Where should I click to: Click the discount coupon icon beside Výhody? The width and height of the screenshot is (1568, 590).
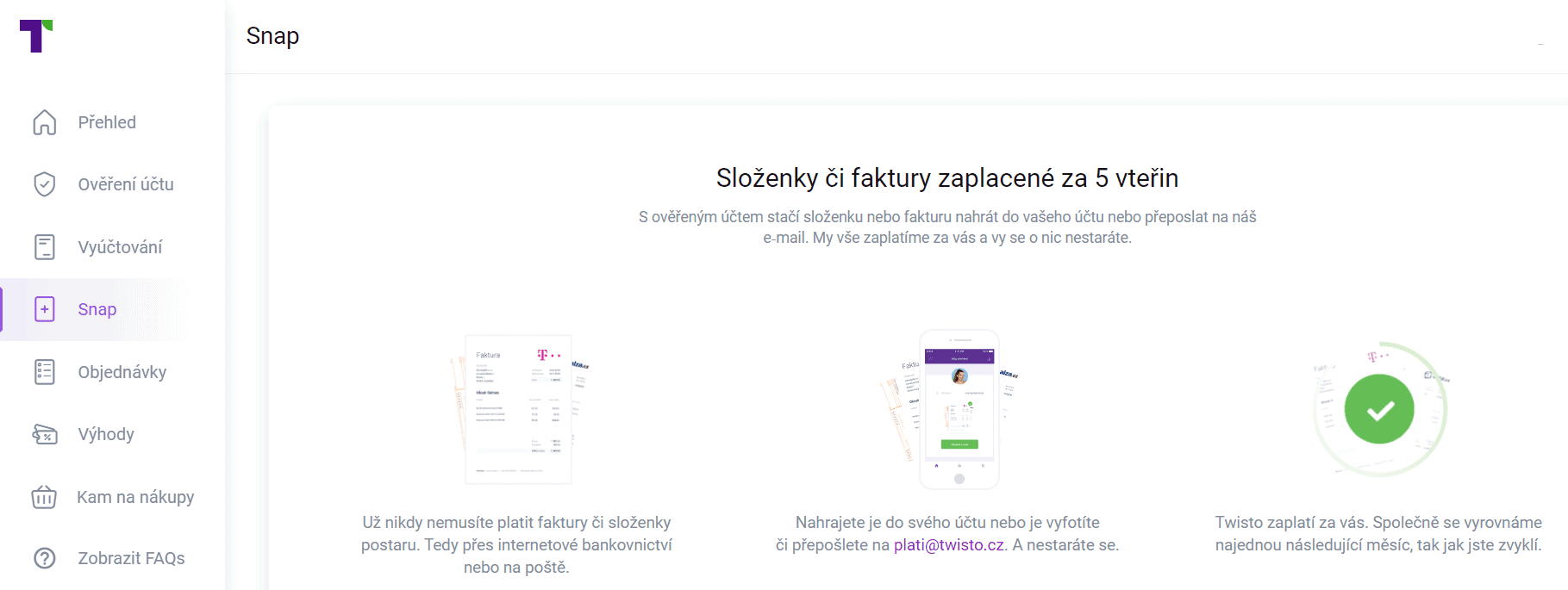[x=45, y=434]
